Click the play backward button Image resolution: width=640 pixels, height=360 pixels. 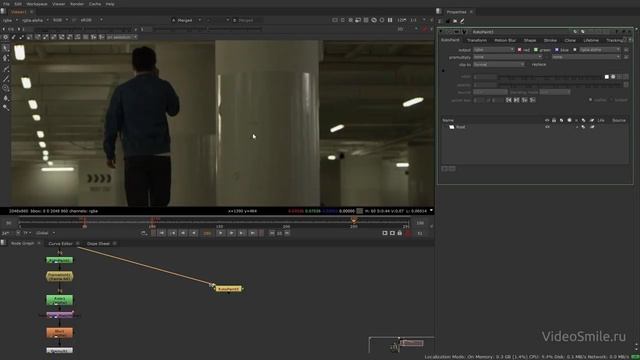point(194,233)
